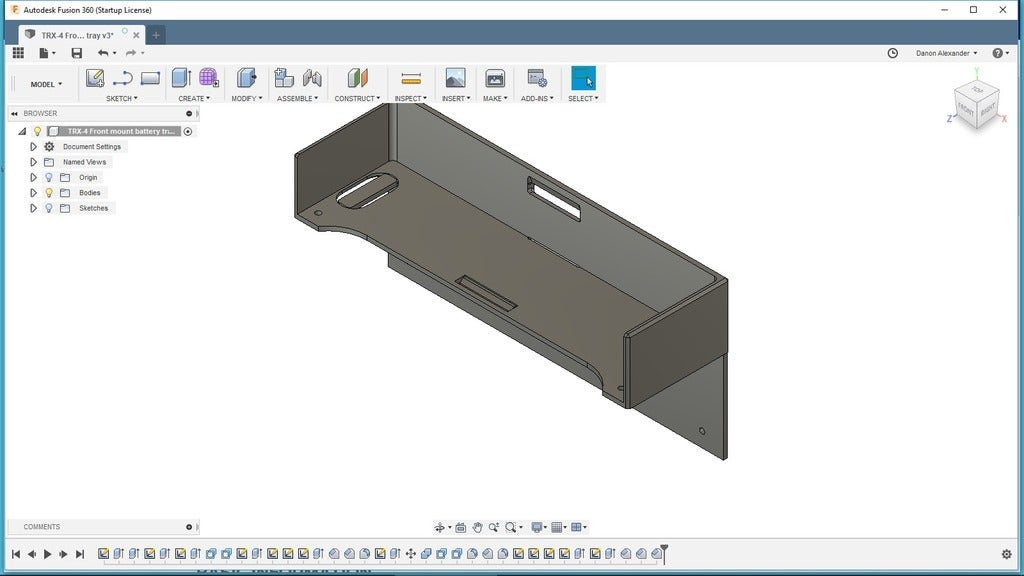
Task: Close the TRX-4 tray v3 tab
Action: coord(136,35)
